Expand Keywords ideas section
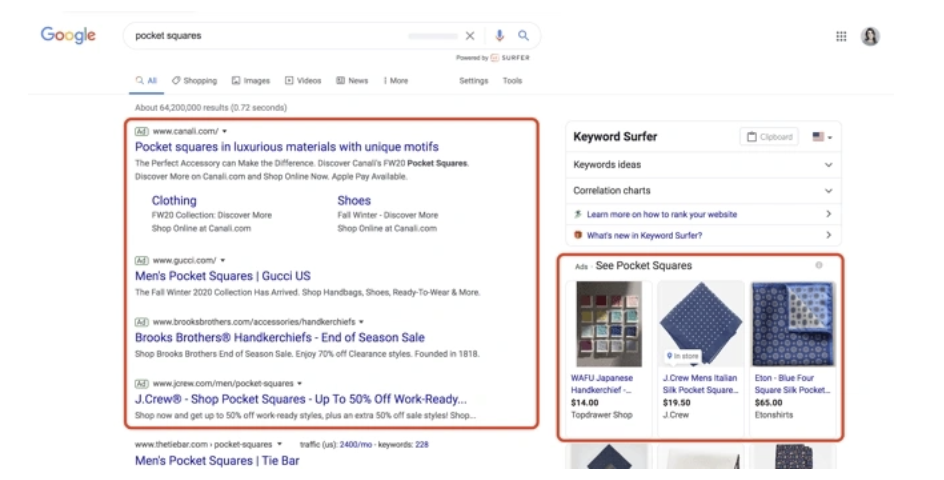 pos(703,164)
